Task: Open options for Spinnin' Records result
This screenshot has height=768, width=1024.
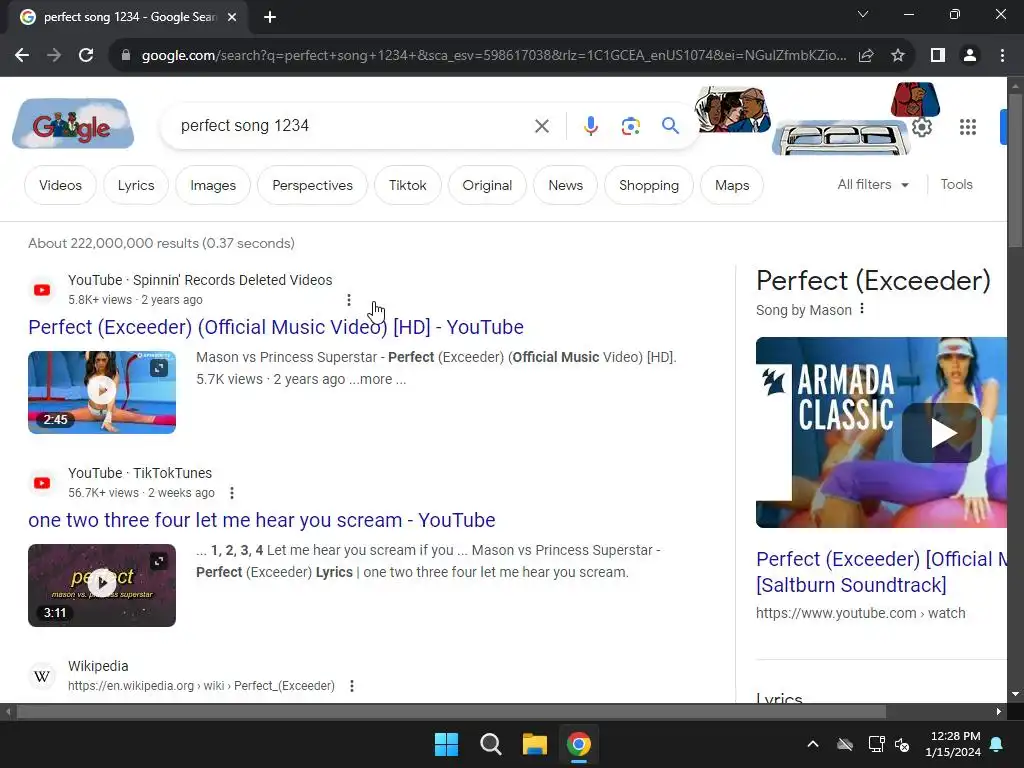Action: (349, 300)
